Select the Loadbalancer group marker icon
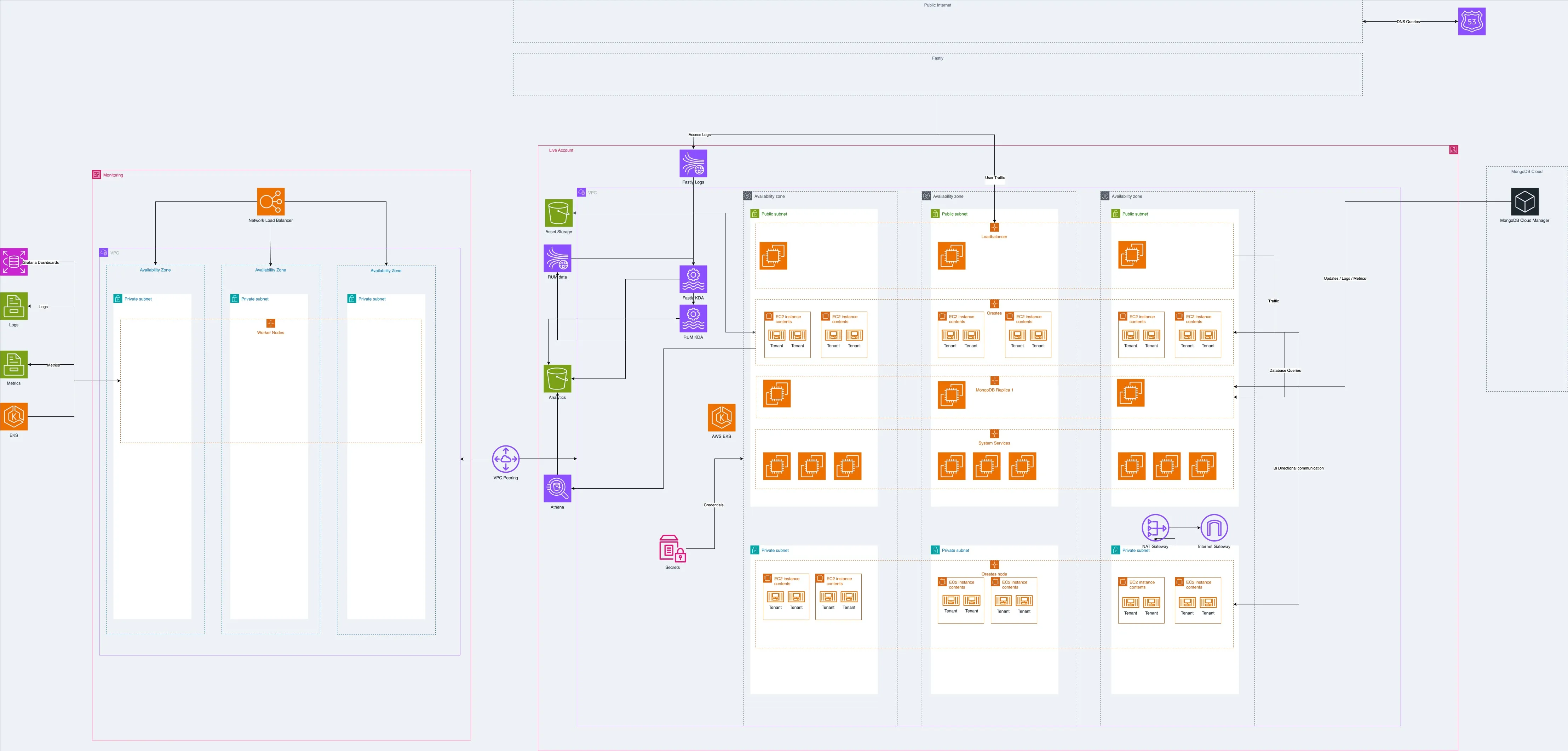Screen dimensions: 1568x751 coord(995,227)
